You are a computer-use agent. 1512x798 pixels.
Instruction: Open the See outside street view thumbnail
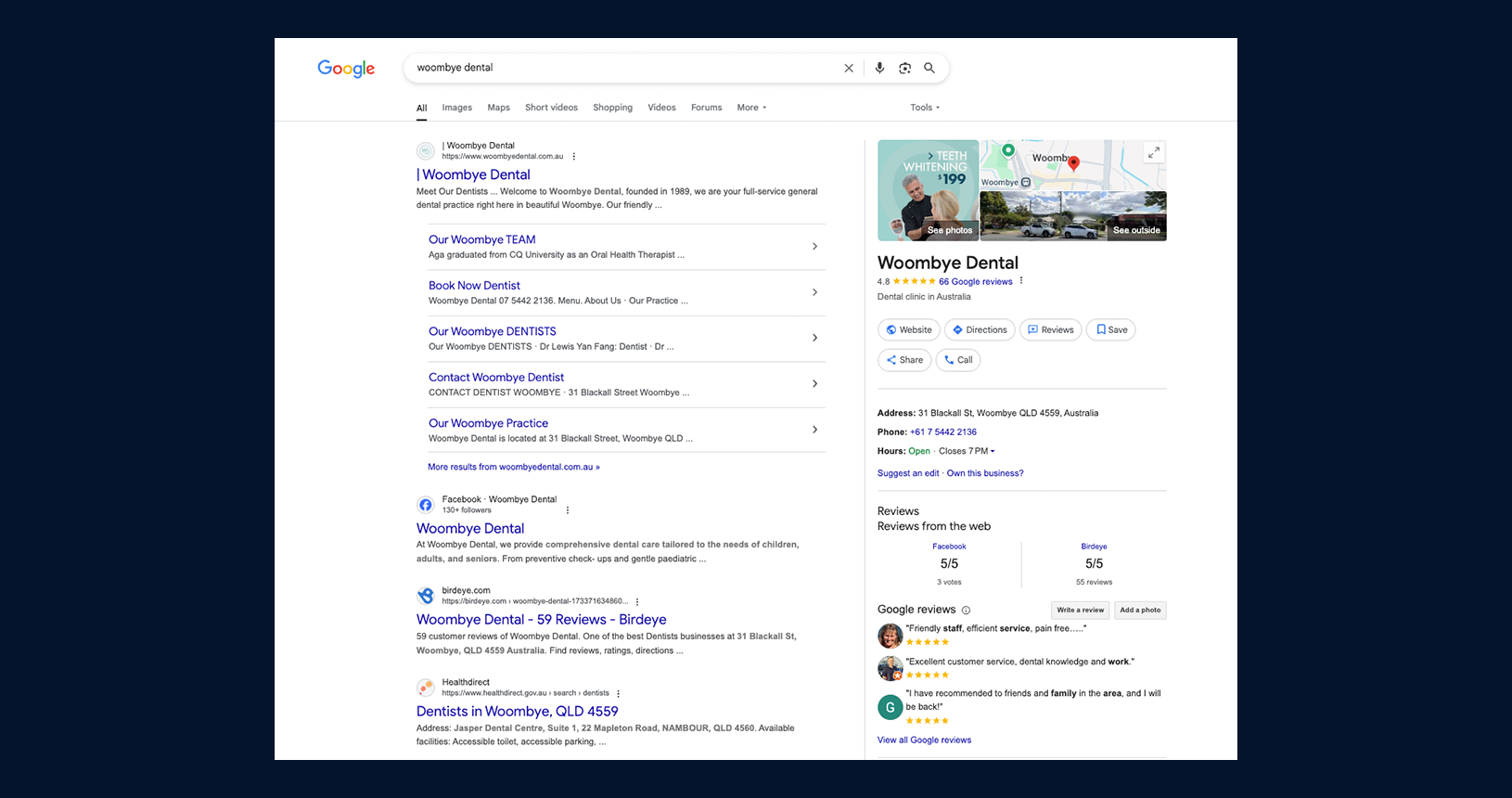click(x=1073, y=216)
